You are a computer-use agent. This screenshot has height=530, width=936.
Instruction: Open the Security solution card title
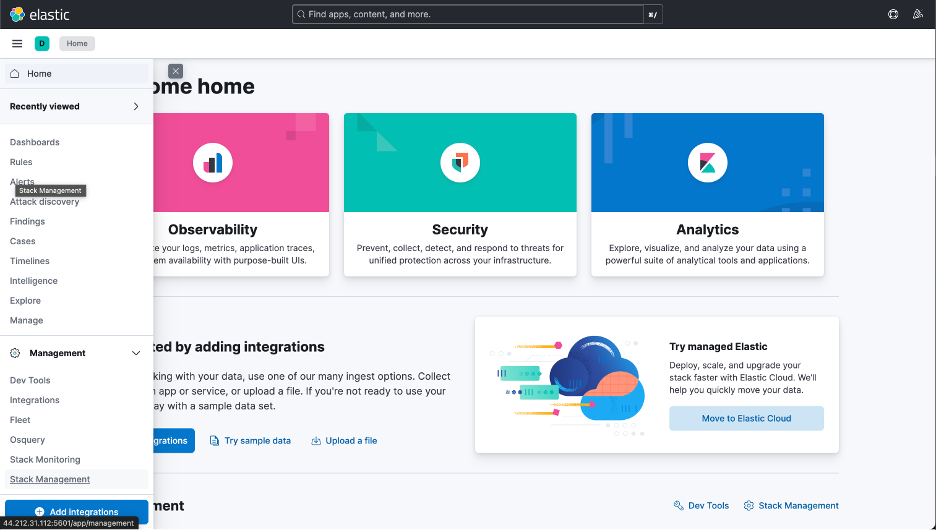[460, 230]
